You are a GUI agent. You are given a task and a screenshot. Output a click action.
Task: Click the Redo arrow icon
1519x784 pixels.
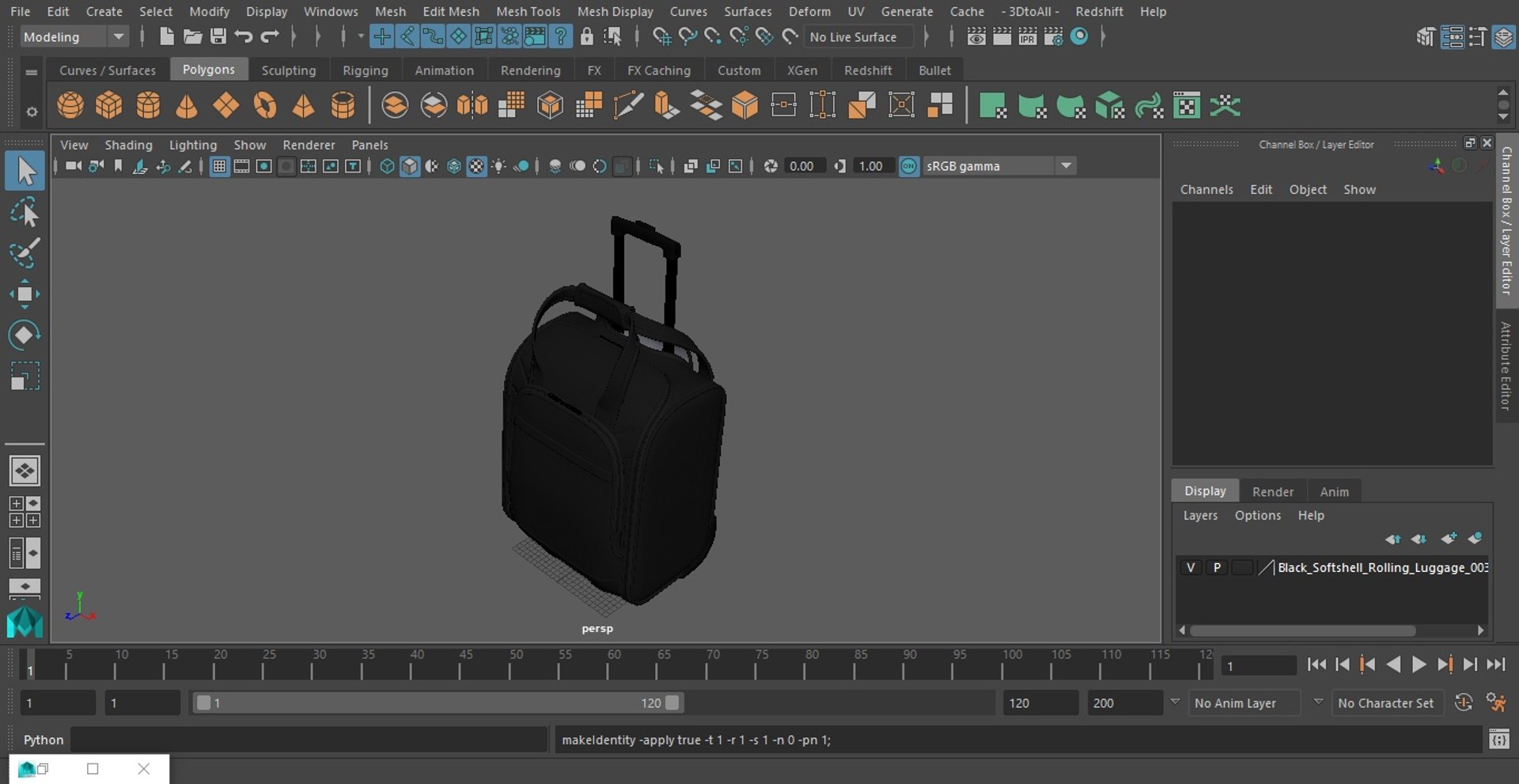click(x=270, y=36)
